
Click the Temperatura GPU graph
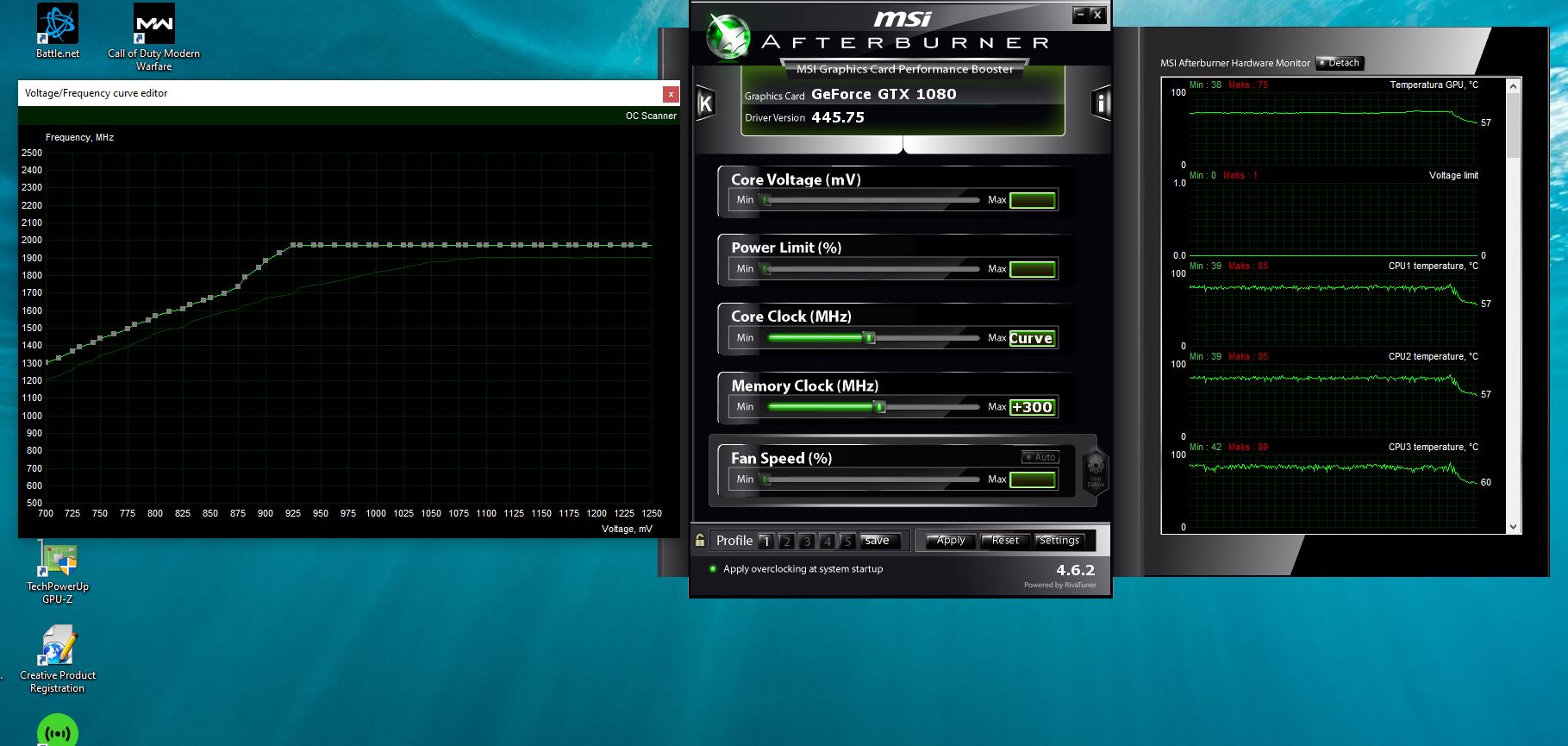[1334, 129]
